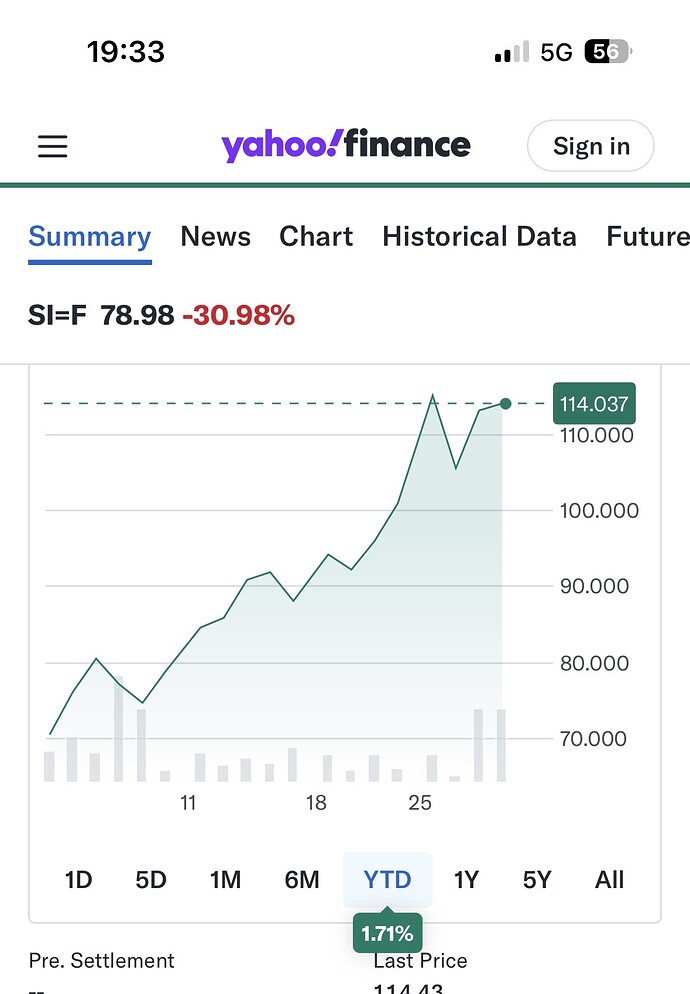Select the YTD range option
Viewport: 690px width, 994px height.
coord(387,880)
